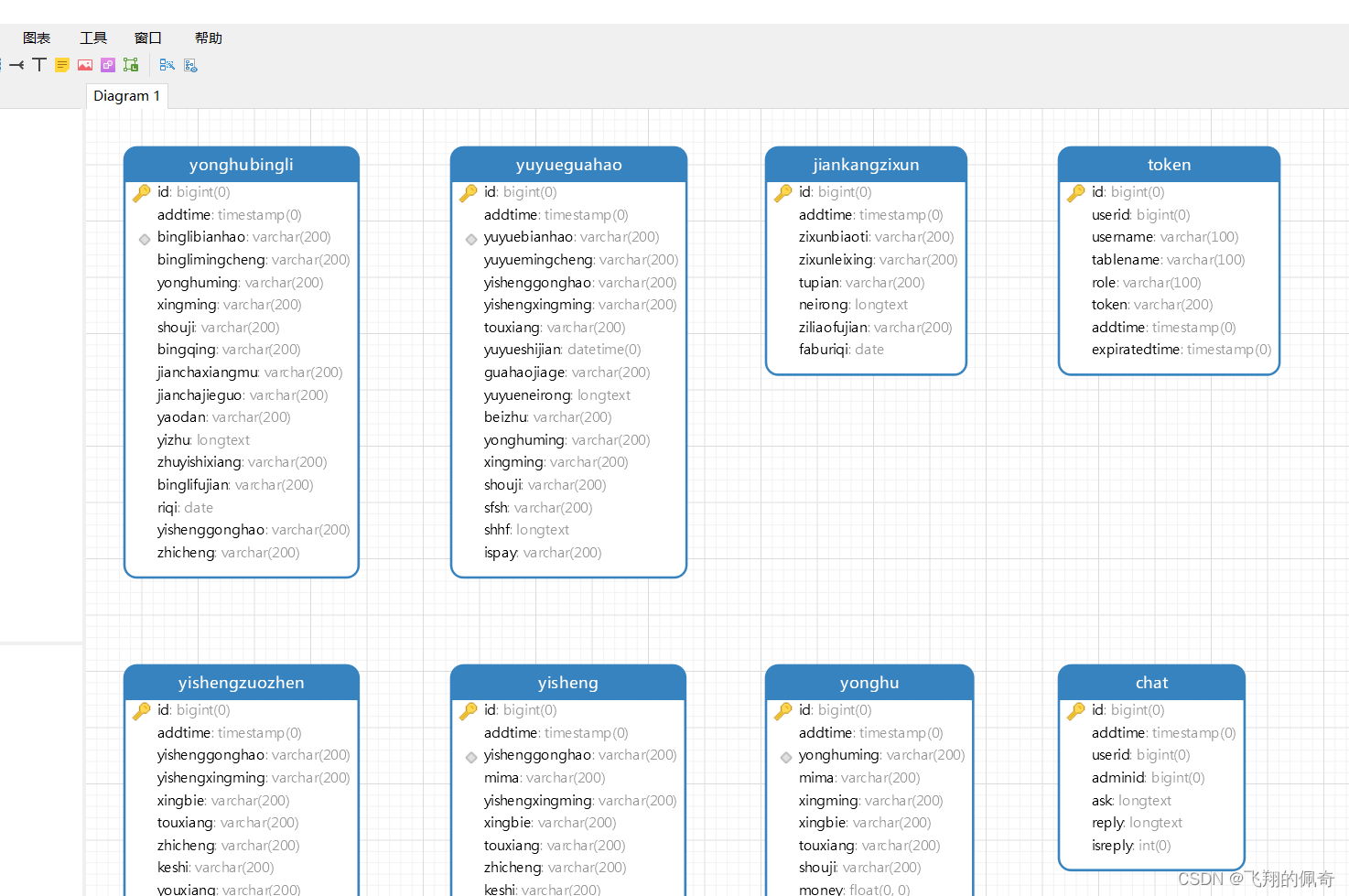Click primary key icon in yonghubingli table
Image resolution: width=1349 pixels, height=896 pixels.
point(142,193)
